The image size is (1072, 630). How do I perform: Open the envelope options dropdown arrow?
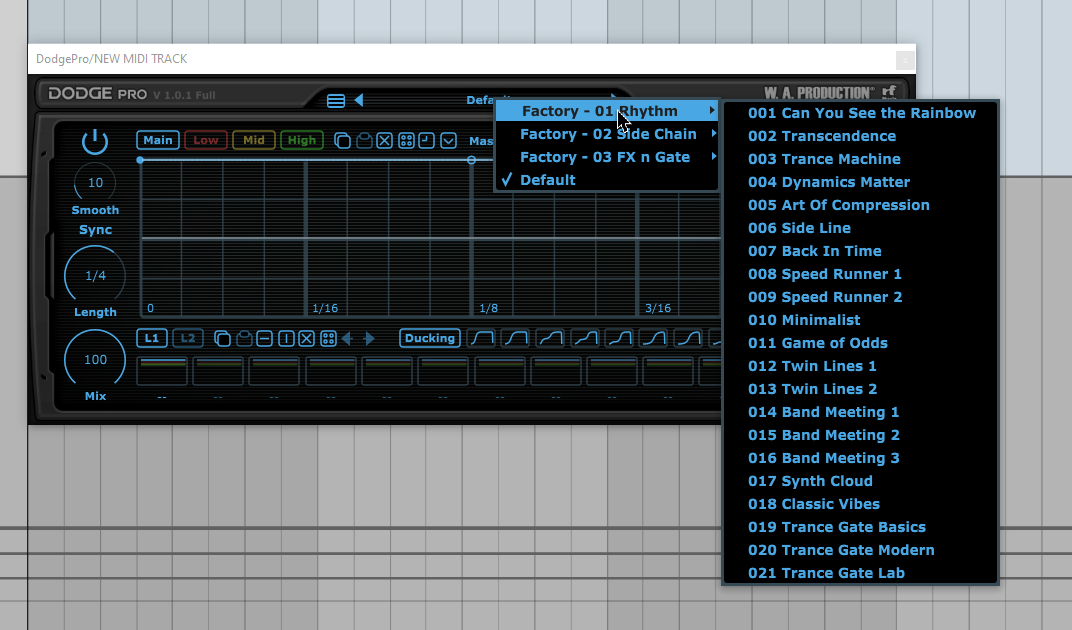pyautogui.click(x=448, y=141)
